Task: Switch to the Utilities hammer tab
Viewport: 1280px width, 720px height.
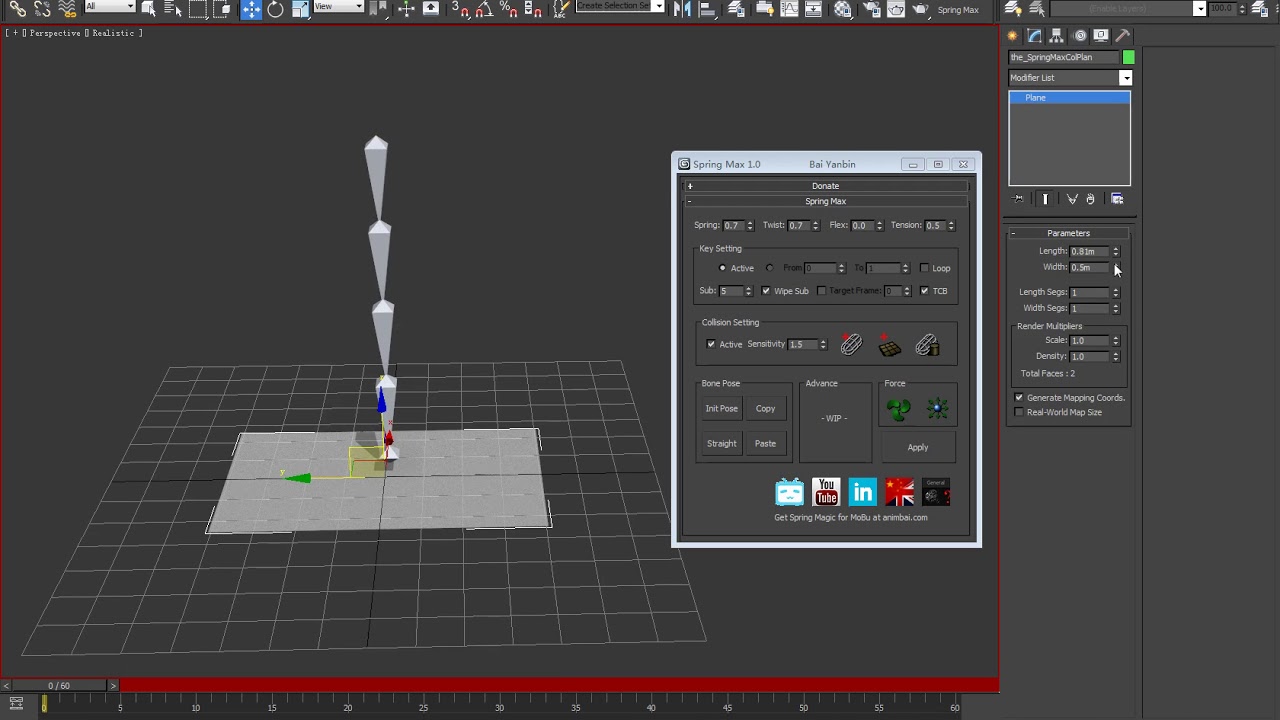Action: pos(1123,35)
